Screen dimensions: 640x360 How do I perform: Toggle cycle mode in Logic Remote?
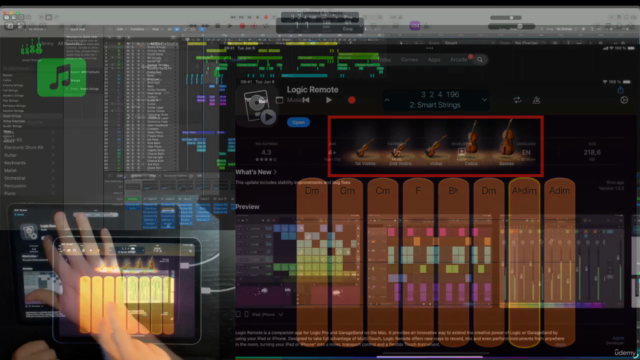pos(517,100)
